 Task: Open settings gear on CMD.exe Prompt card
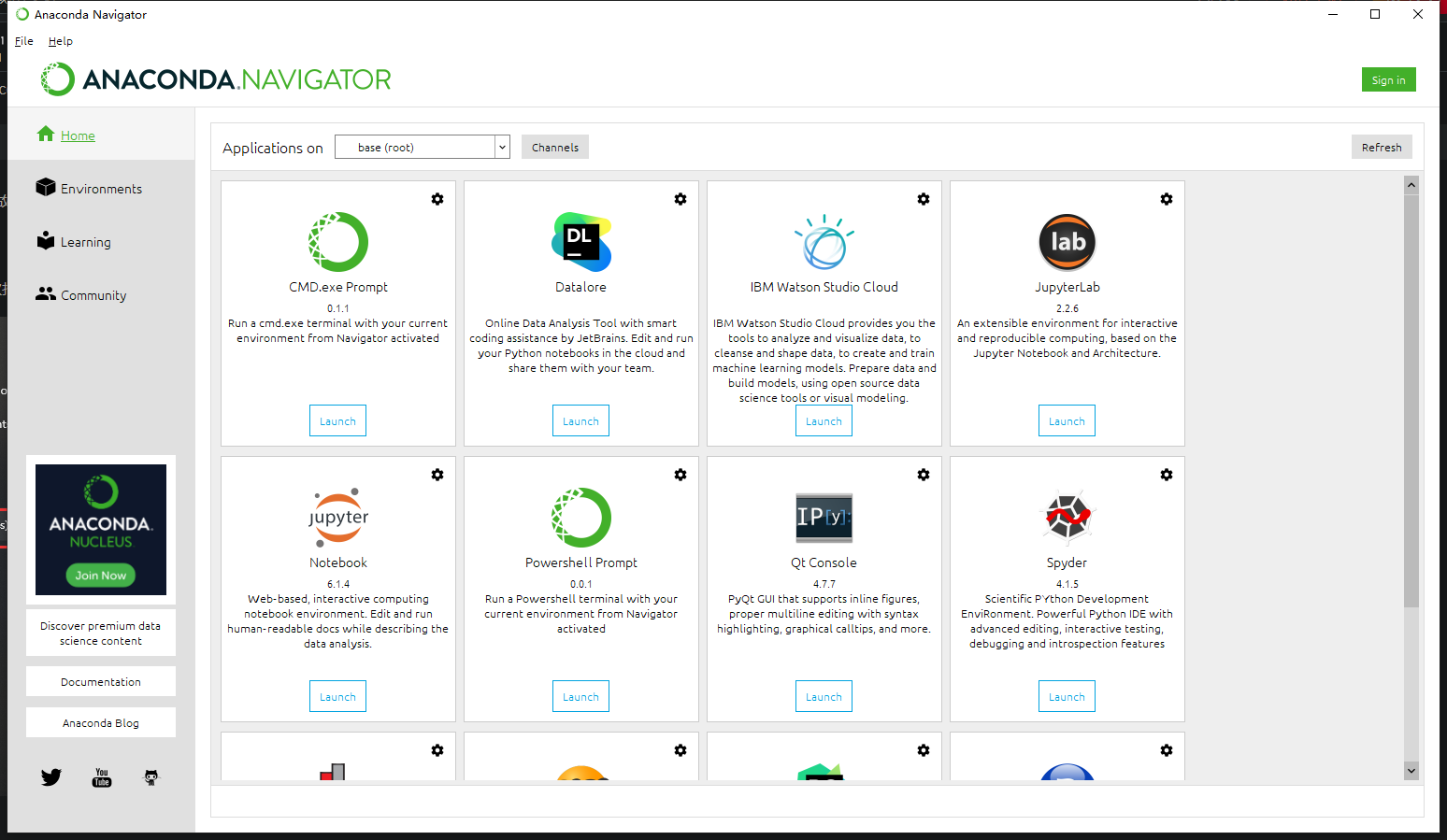point(437,199)
